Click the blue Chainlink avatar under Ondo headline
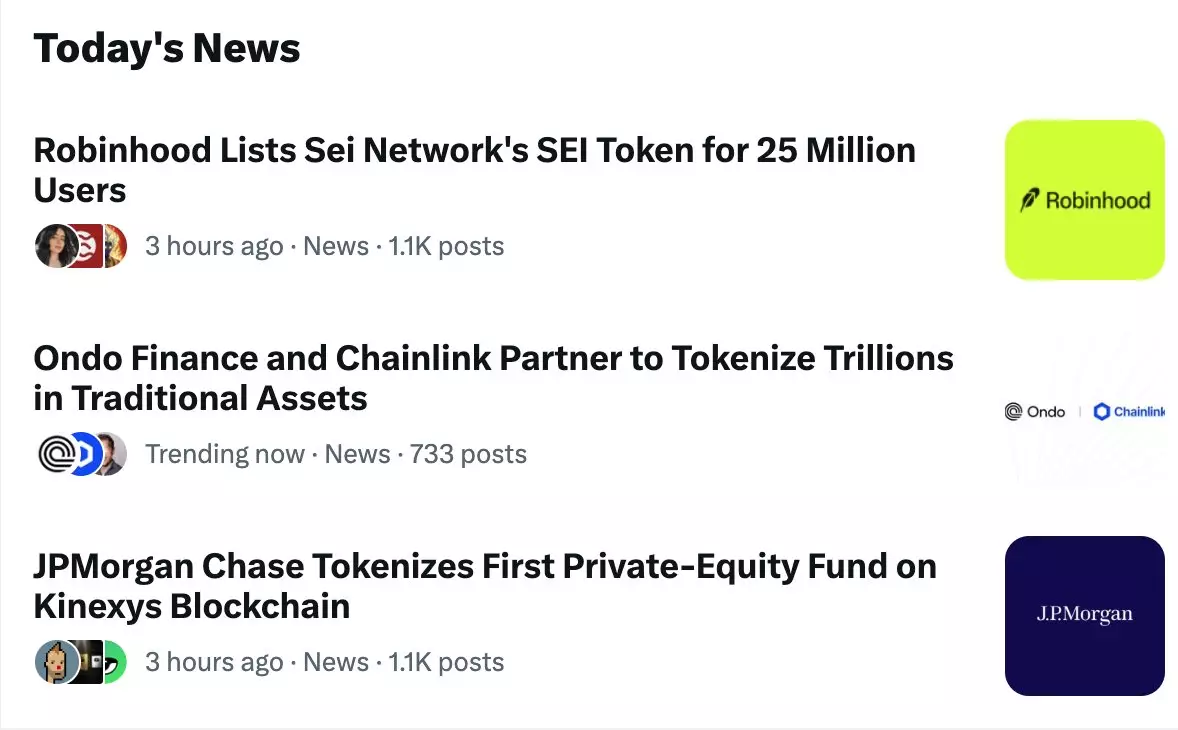 [x=85, y=454]
